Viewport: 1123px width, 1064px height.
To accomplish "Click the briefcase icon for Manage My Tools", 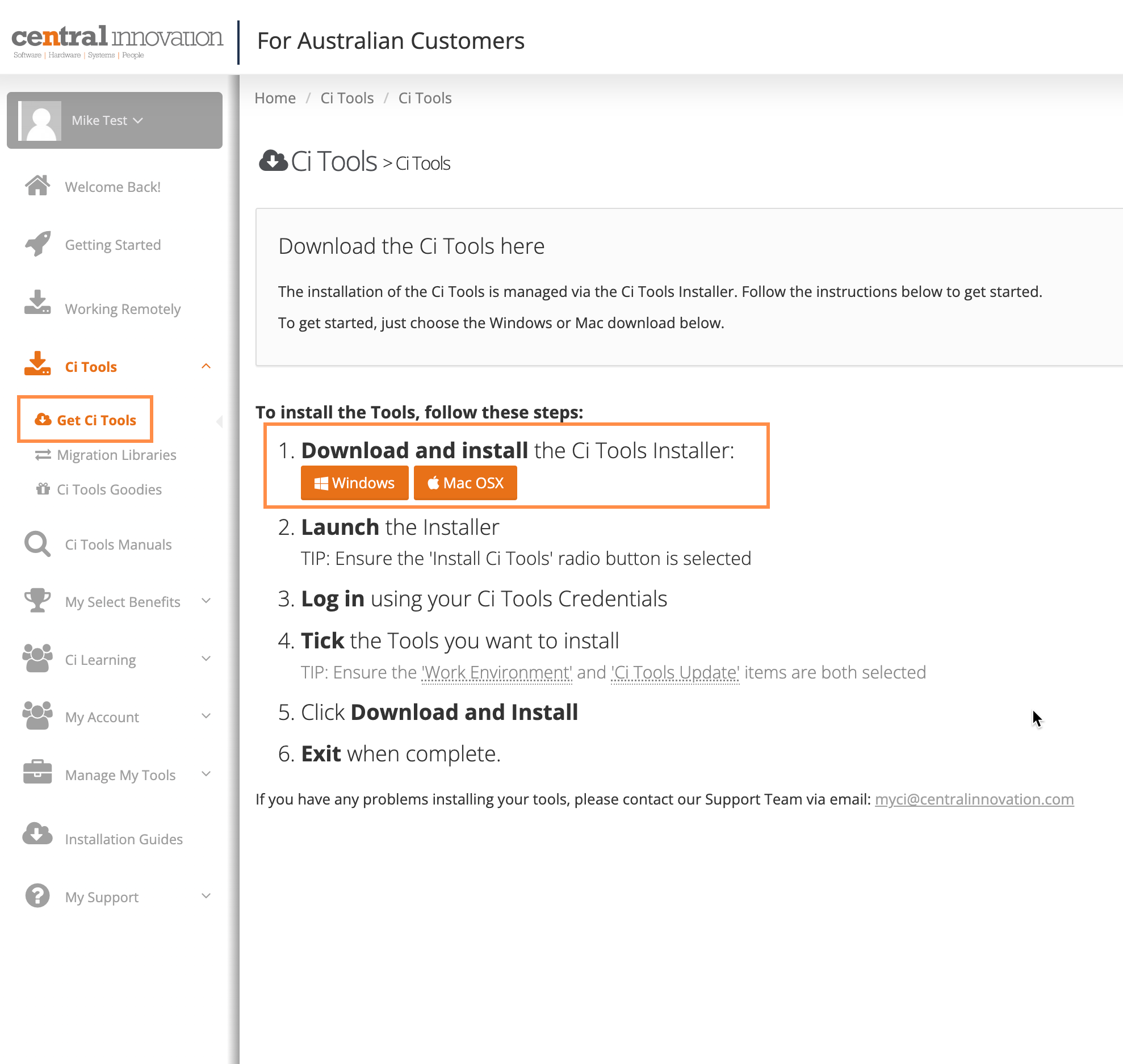I will pos(37,772).
